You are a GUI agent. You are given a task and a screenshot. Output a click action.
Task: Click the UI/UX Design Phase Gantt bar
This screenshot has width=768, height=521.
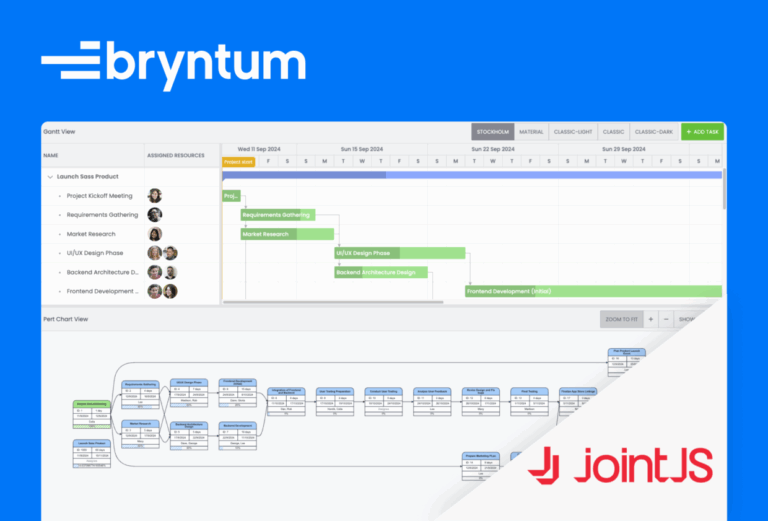[x=400, y=253]
